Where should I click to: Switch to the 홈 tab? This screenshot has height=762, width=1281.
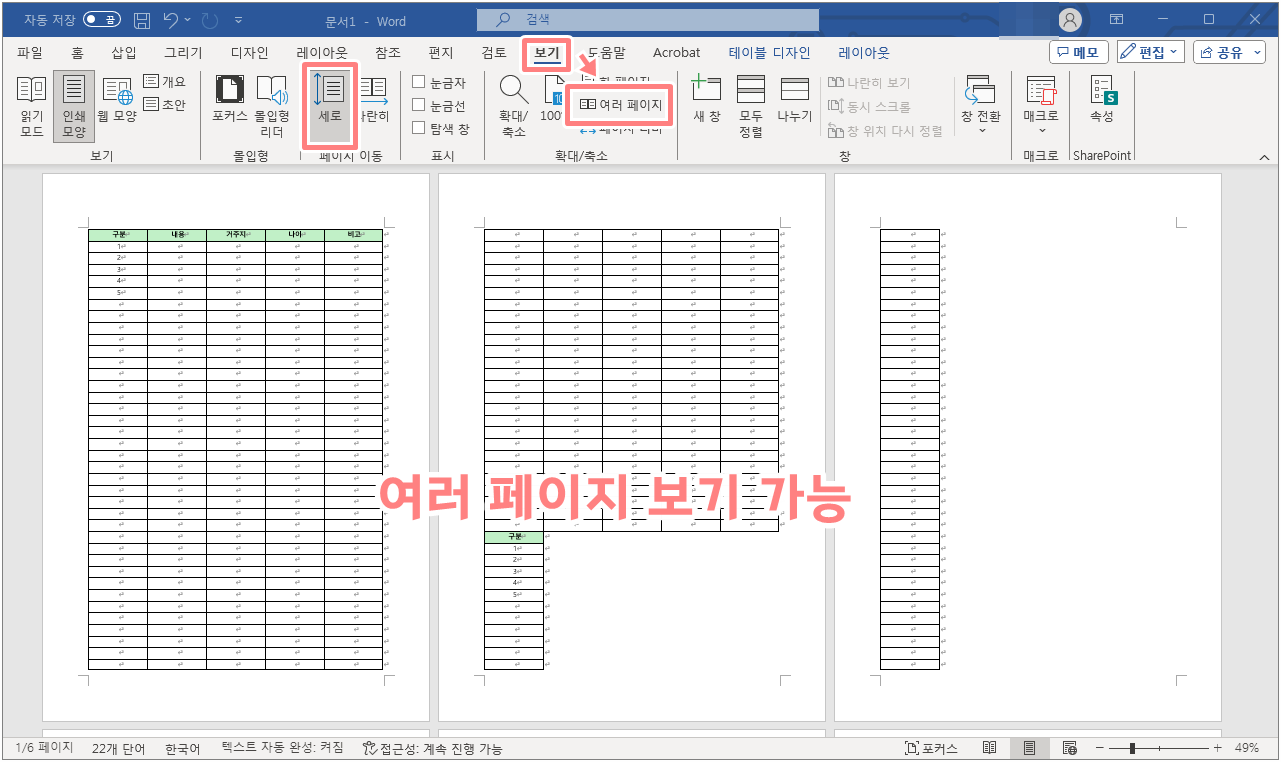point(77,53)
